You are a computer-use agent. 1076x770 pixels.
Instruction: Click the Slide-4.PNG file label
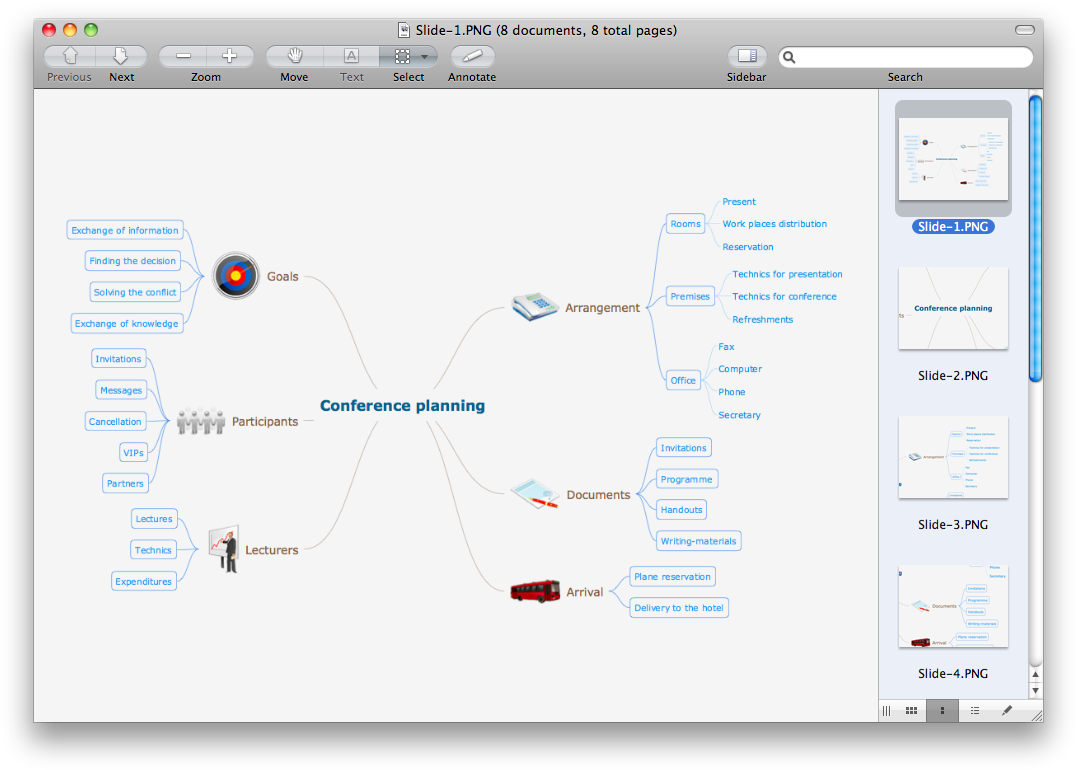coord(953,674)
